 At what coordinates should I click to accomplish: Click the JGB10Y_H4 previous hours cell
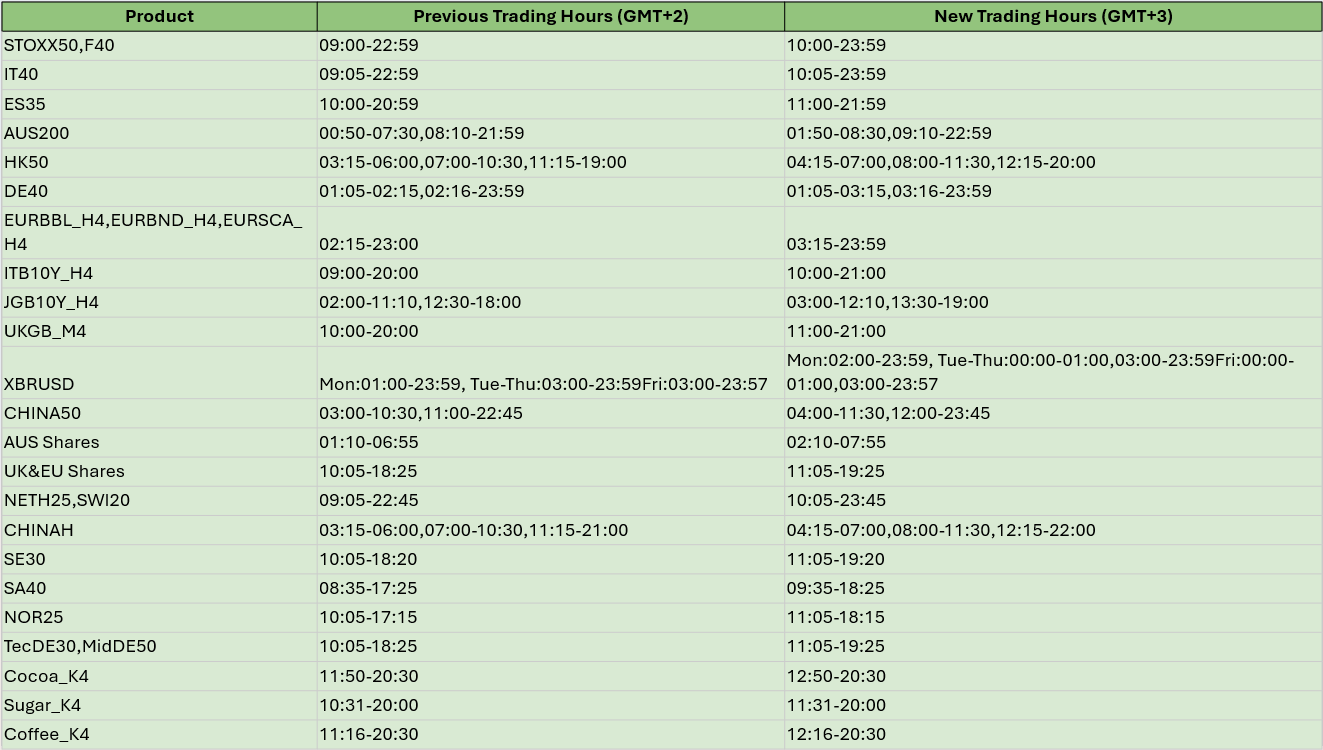click(x=551, y=302)
